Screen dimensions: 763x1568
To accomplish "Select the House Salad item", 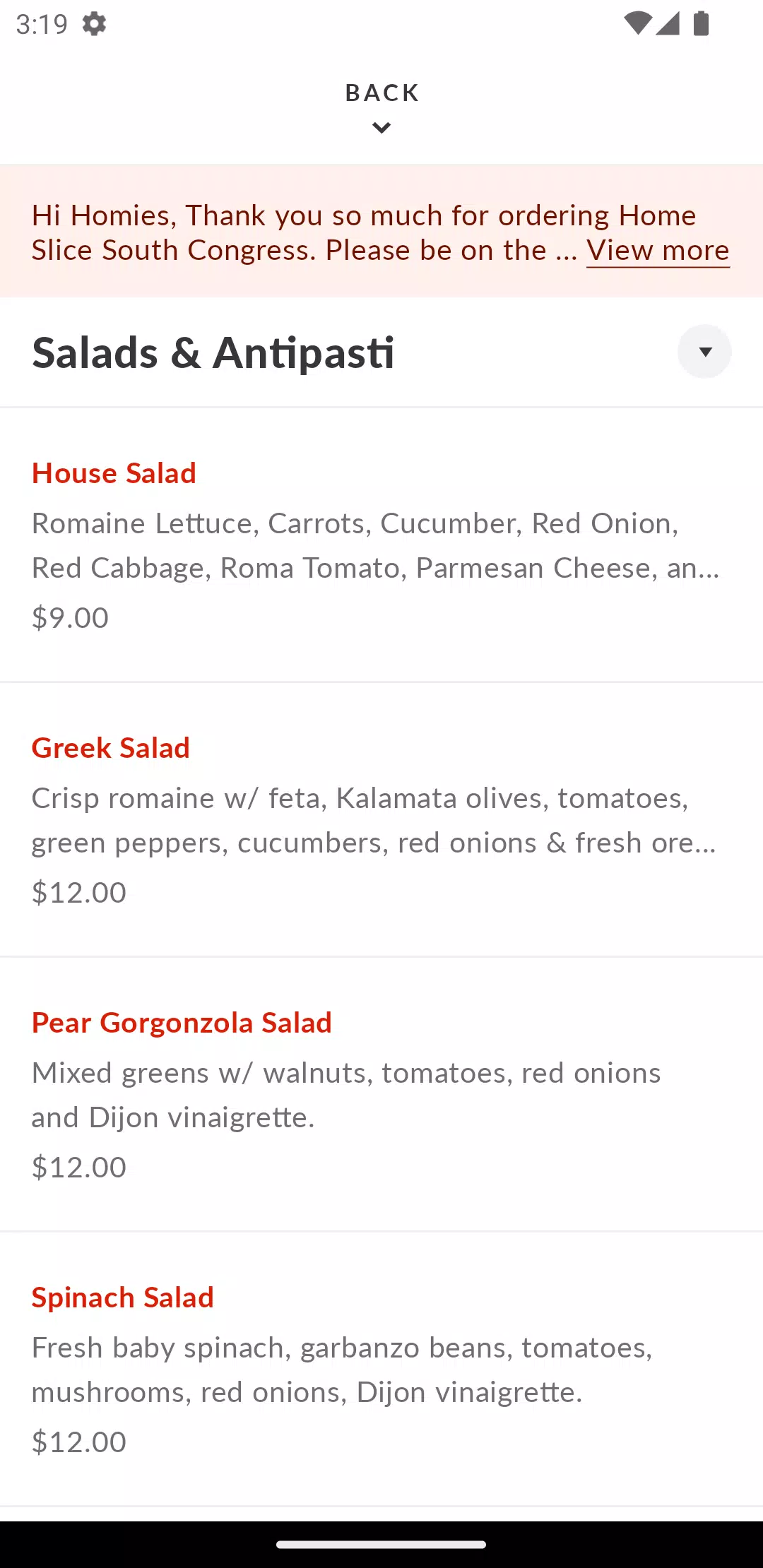I will 114,473.
